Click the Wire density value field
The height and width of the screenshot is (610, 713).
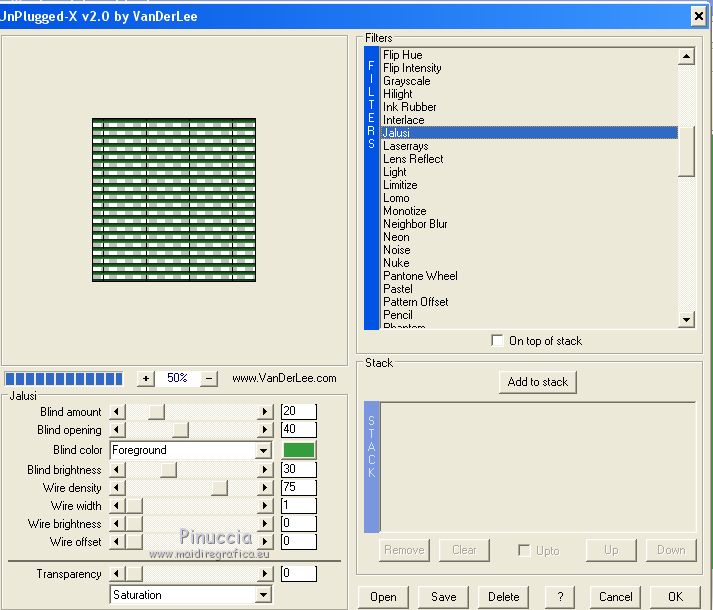[299, 488]
